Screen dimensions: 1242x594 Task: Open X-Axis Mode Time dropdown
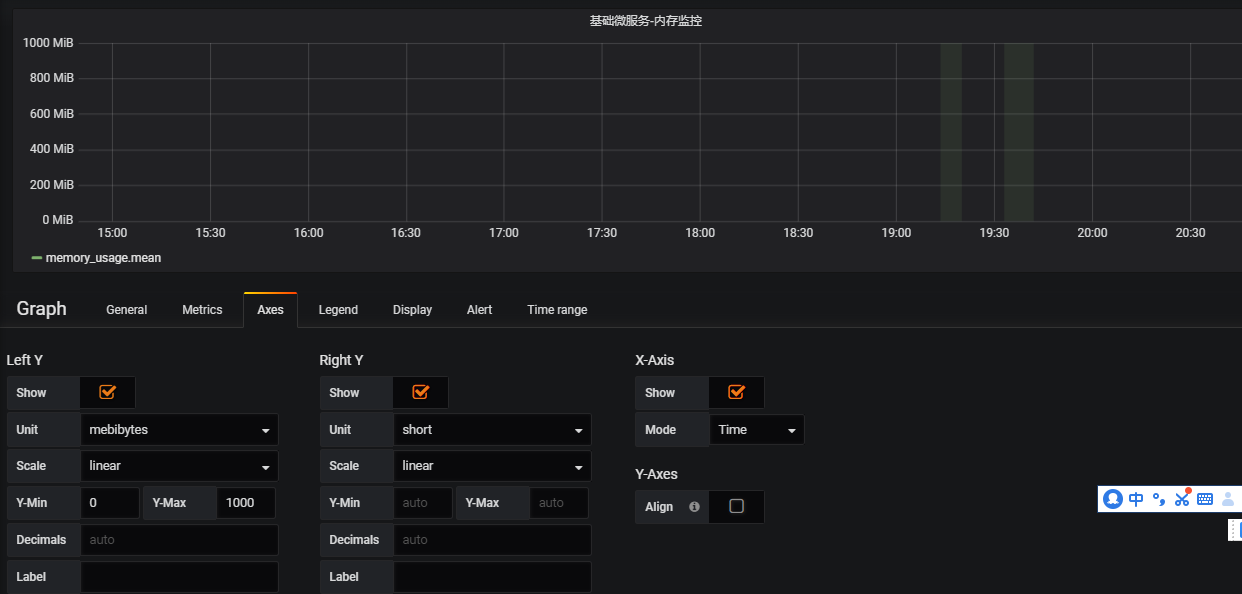tap(757, 430)
